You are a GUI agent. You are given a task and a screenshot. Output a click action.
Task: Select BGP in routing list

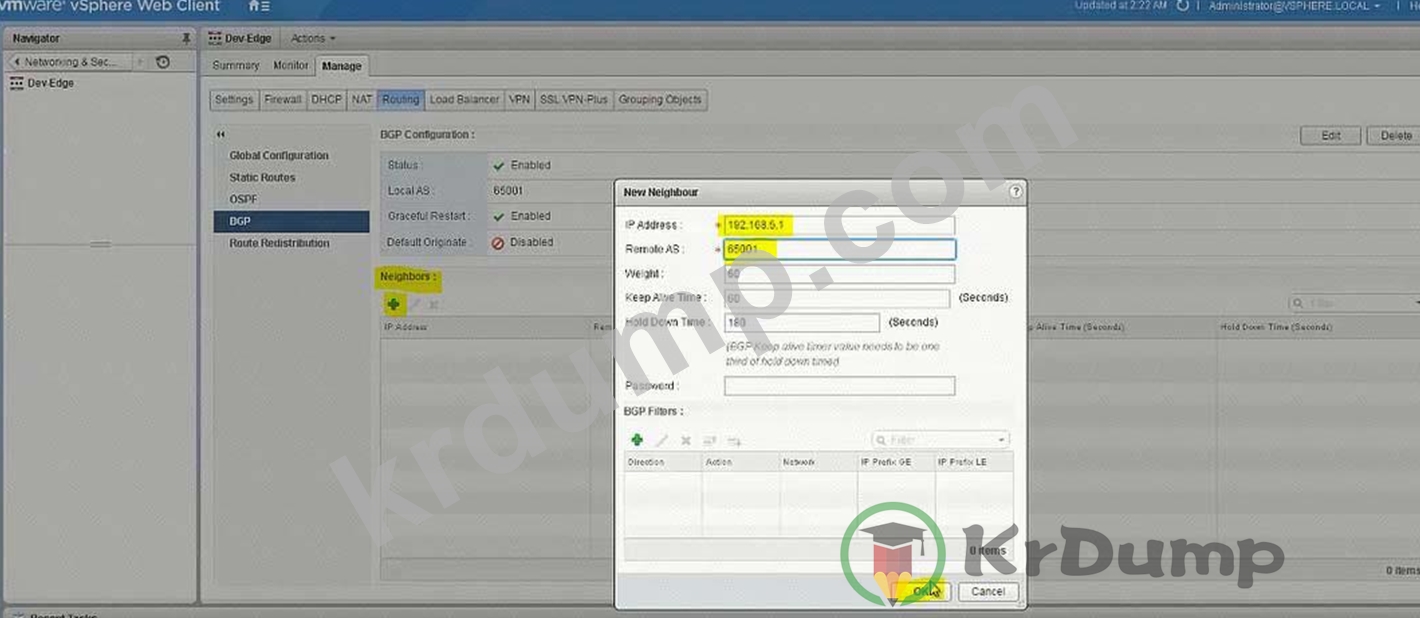291,221
